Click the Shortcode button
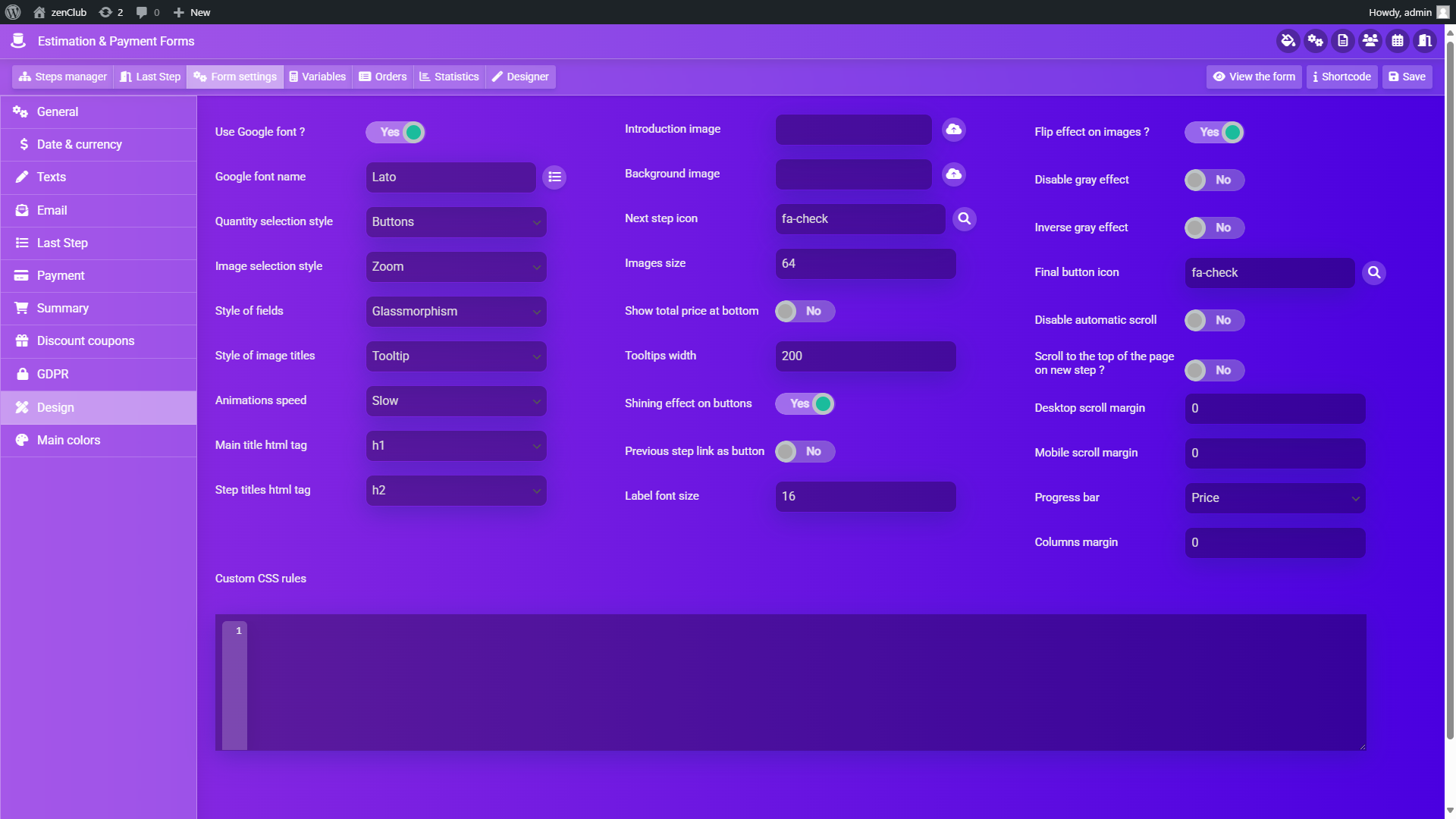 1341,77
